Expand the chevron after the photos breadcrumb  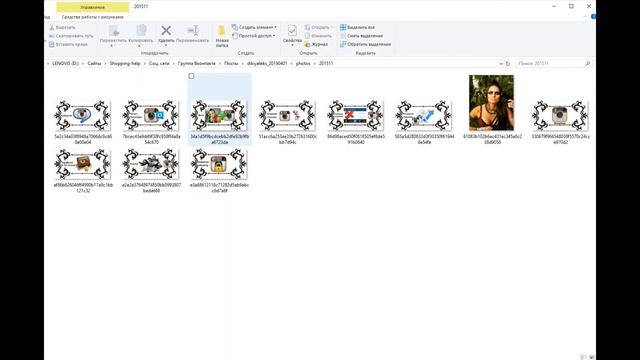click(315, 64)
